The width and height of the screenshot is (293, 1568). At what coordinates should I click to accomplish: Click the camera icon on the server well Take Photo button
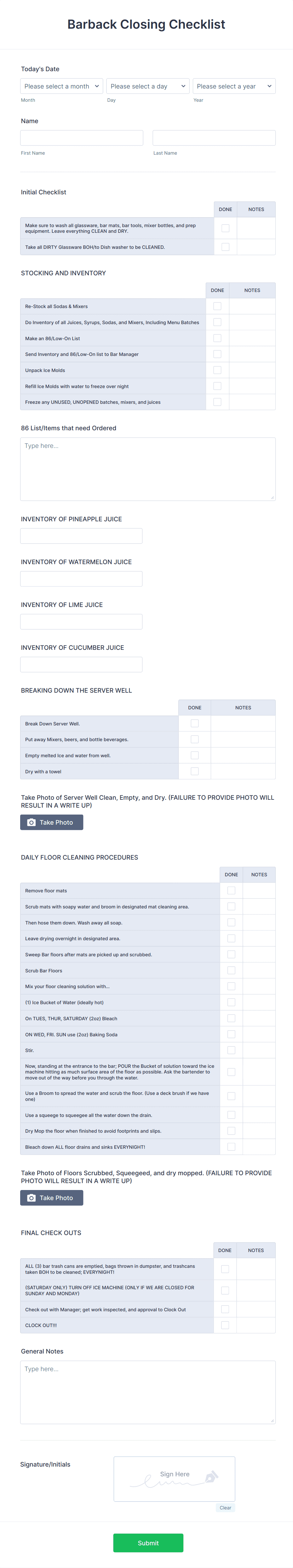pyautogui.click(x=31, y=822)
